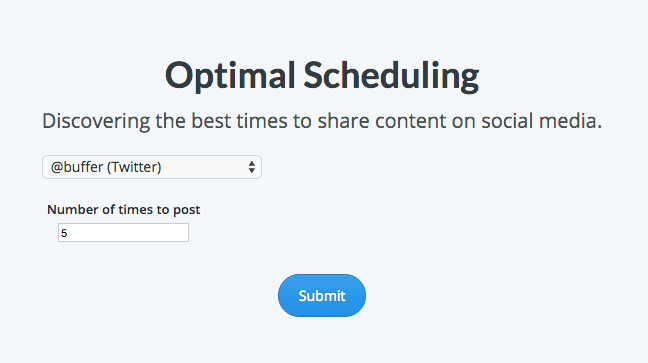Click the '@buffer (Twitter)' selected option text
Image resolution: width=648 pixels, height=363 pixels.
click(x=106, y=167)
